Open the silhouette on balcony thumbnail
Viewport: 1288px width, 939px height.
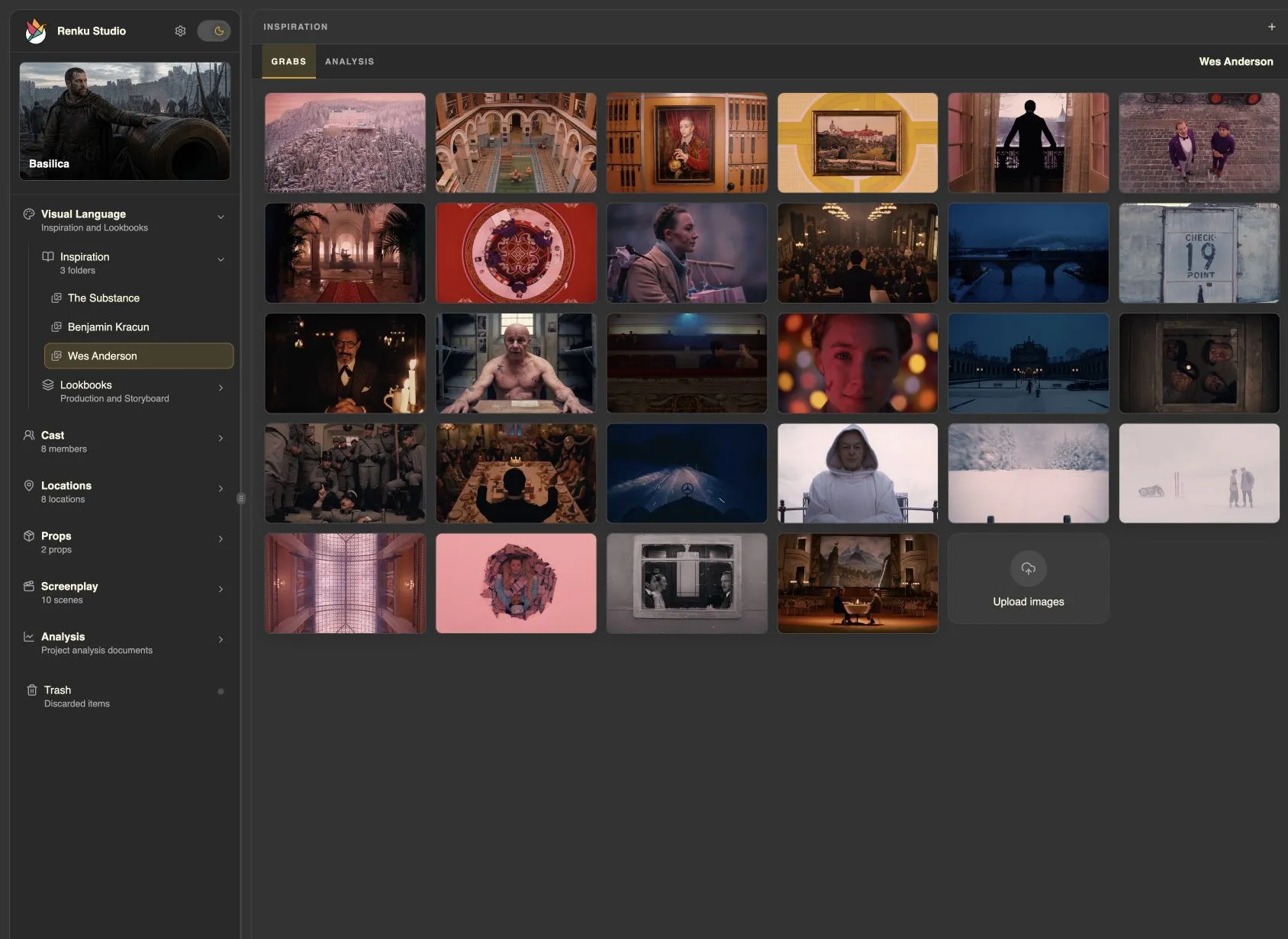pos(1029,143)
